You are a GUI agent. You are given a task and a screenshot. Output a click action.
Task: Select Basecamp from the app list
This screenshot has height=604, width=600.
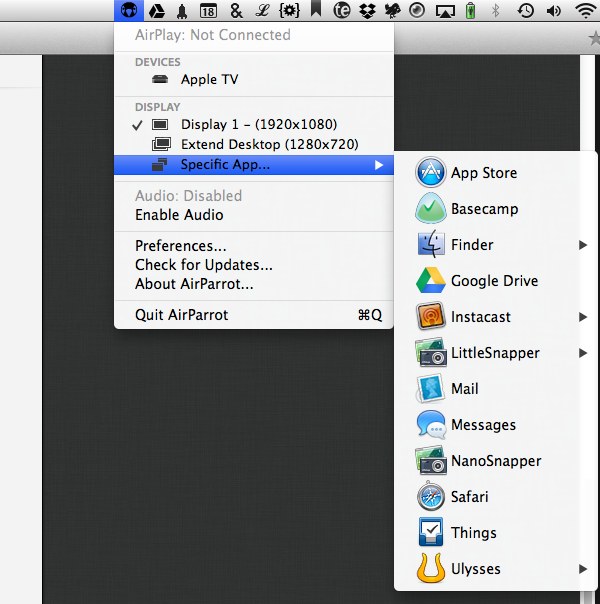pos(484,209)
